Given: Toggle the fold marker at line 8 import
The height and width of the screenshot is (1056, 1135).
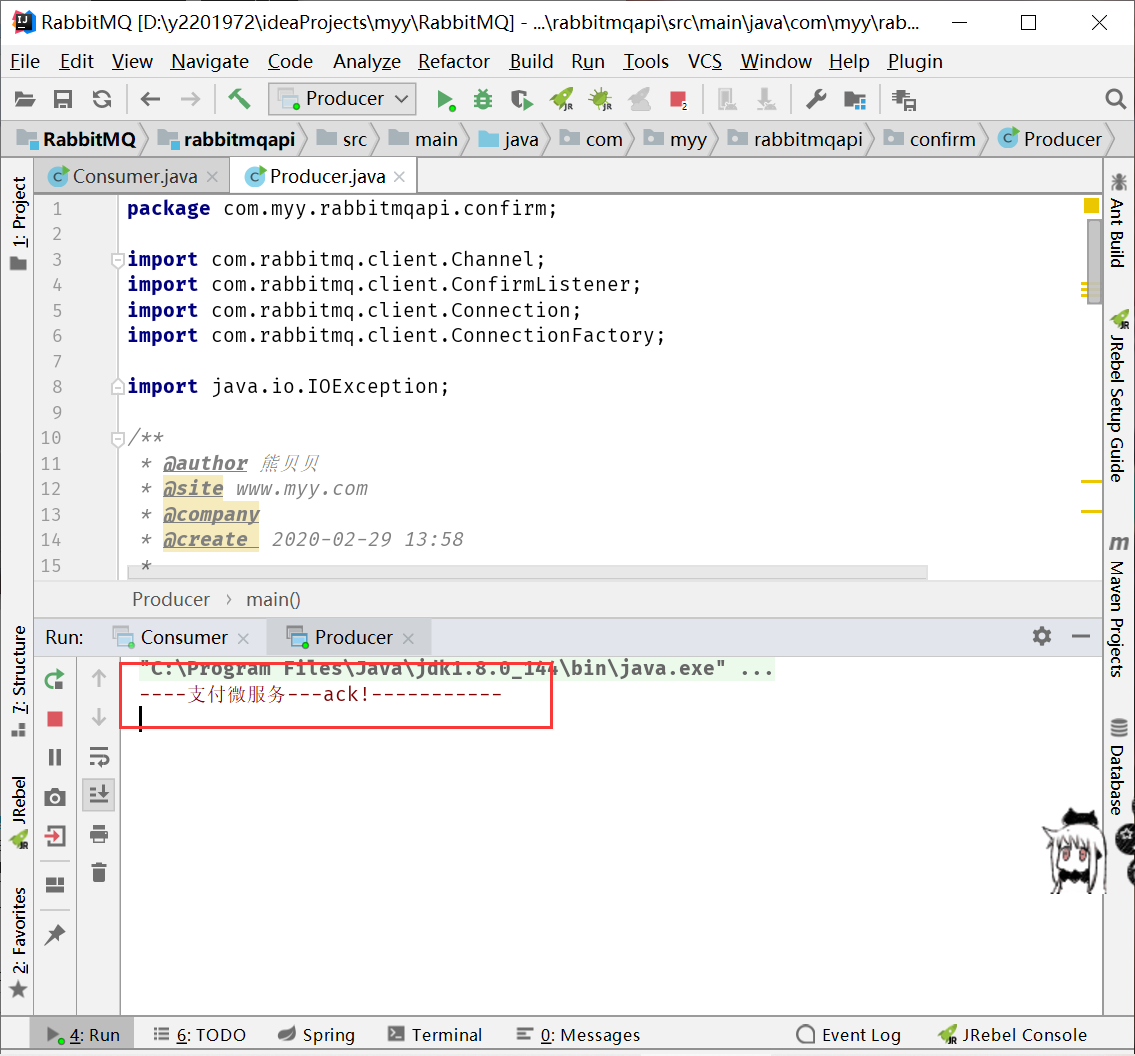Looking at the screenshot, I should point(117,387).
